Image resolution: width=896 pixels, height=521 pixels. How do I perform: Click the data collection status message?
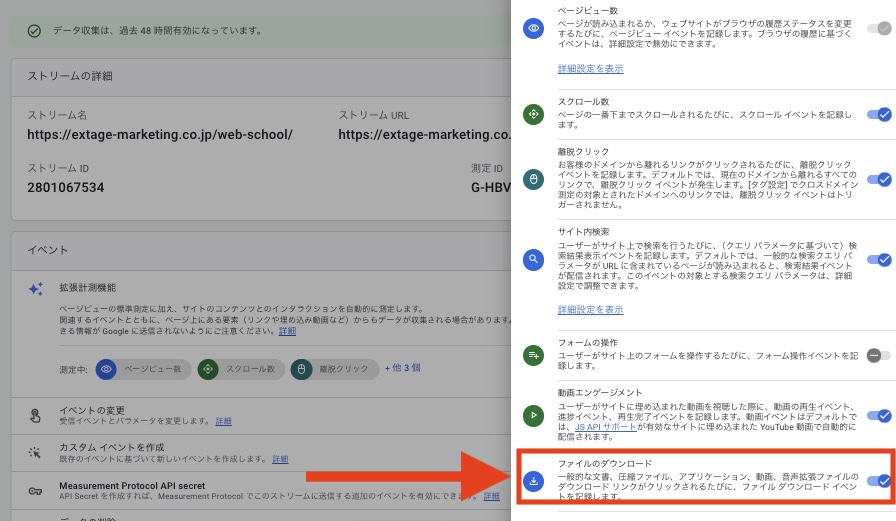point(158,31)
